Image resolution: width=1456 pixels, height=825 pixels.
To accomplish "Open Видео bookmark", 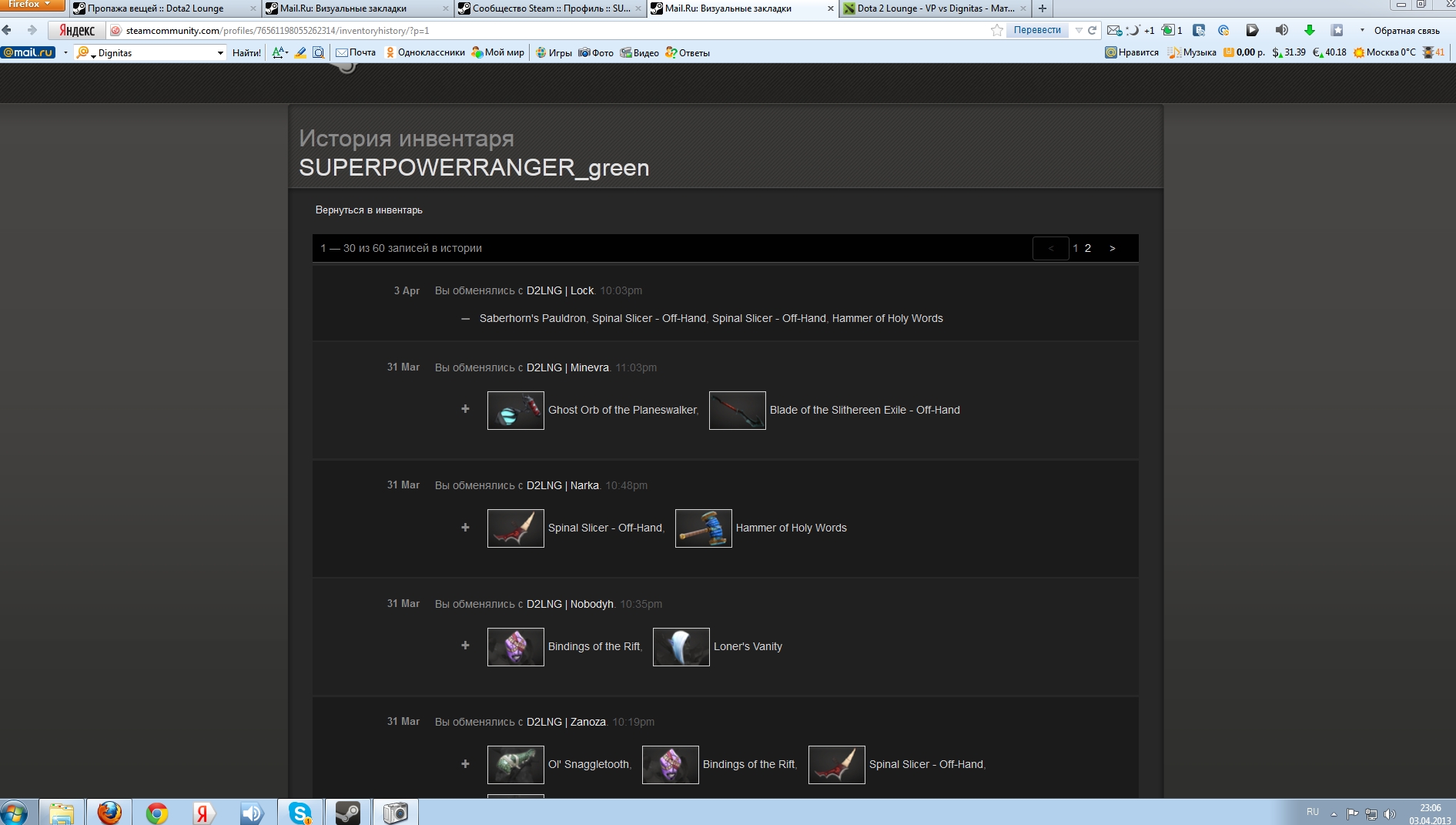I will [x=640, y=52].
